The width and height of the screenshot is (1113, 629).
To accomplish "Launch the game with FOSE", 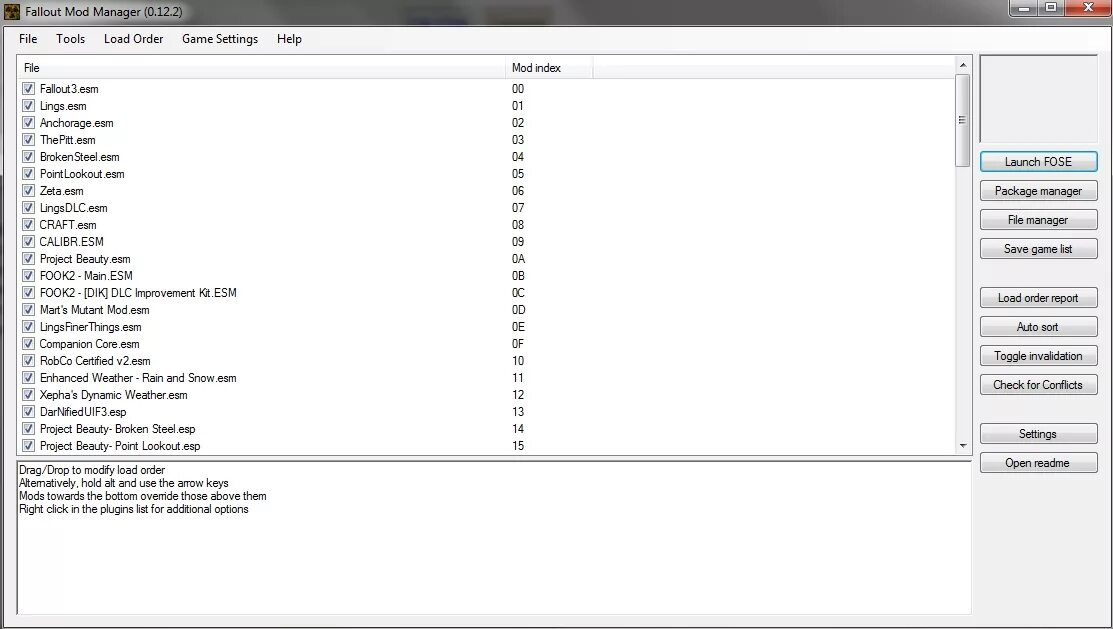I will (1038, 161).
